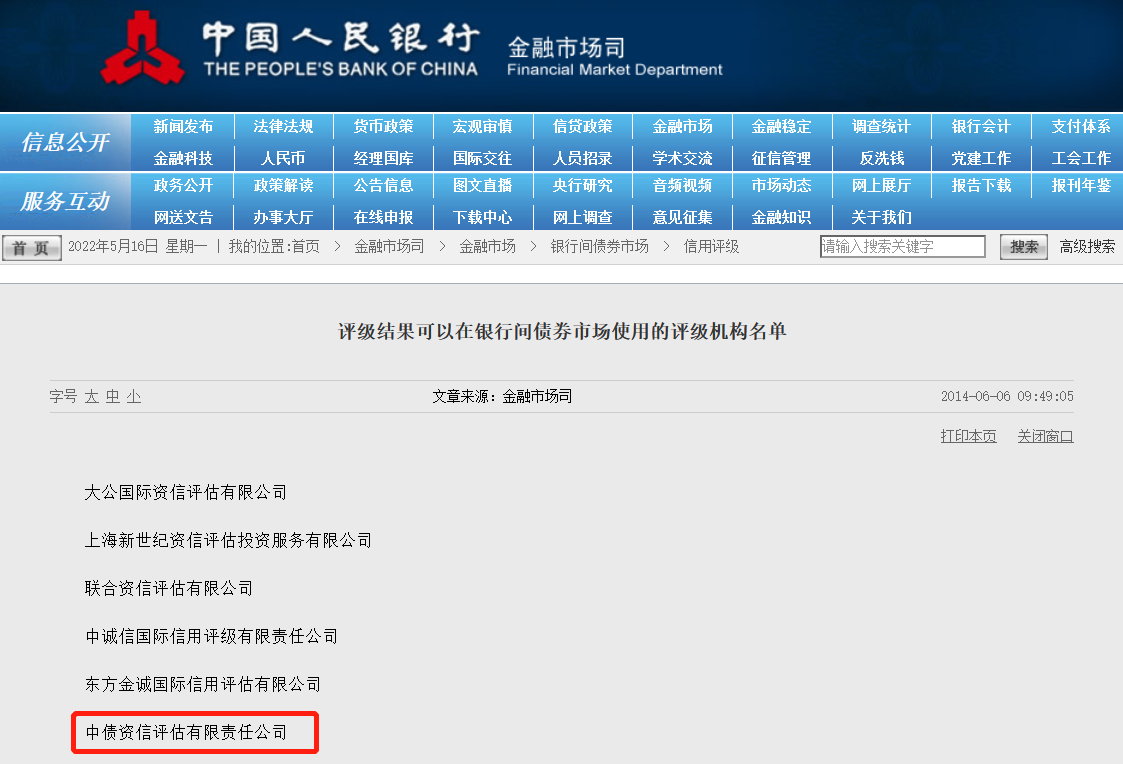Select 国际交往 navigation item
Screen dimensions: 1123x764
click(483, 158)
